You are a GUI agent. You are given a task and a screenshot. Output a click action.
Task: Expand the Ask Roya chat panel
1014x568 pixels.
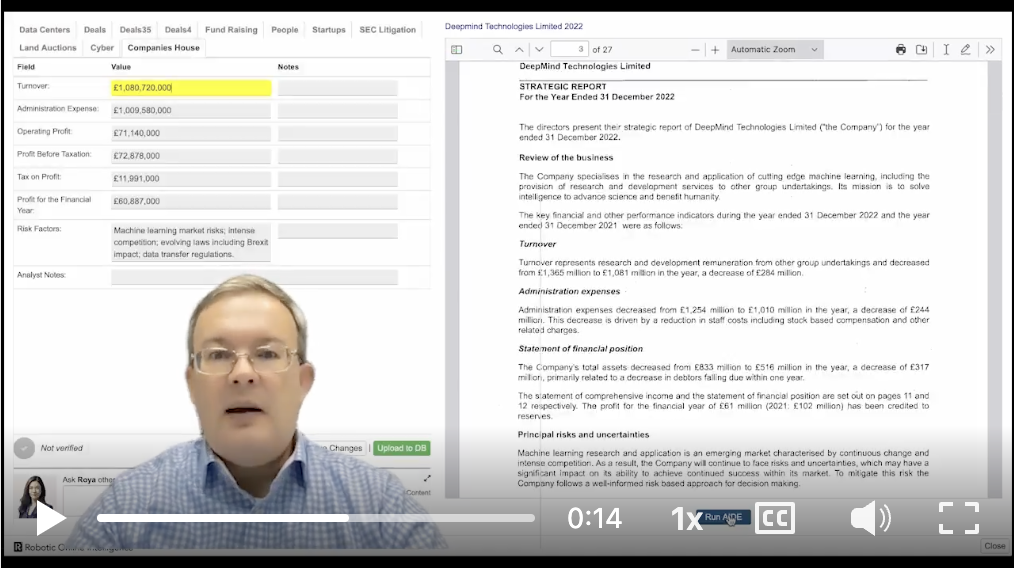click(427, 479)
